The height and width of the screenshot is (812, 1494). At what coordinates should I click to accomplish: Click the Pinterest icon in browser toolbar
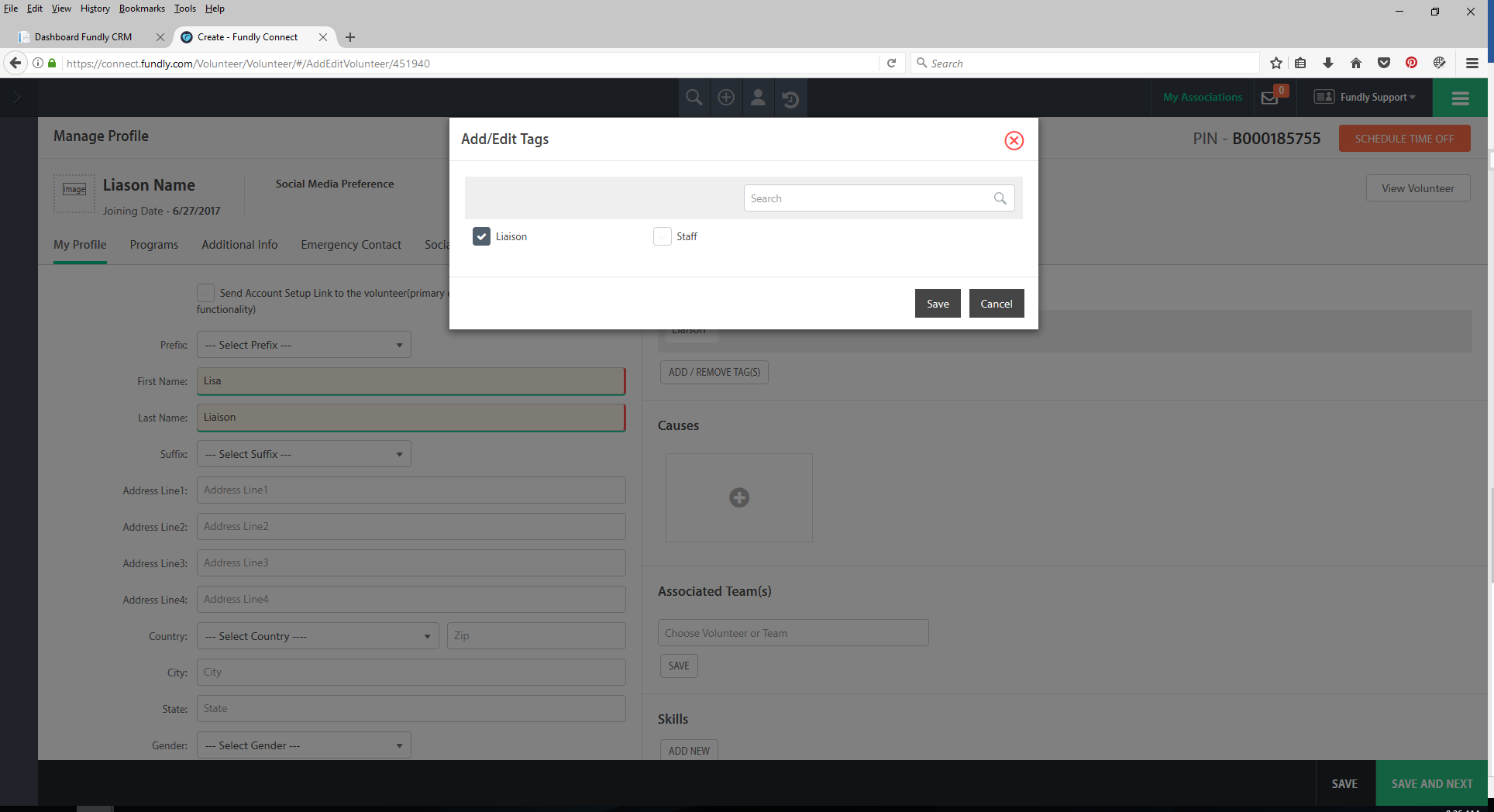(x=1412, y=63)
